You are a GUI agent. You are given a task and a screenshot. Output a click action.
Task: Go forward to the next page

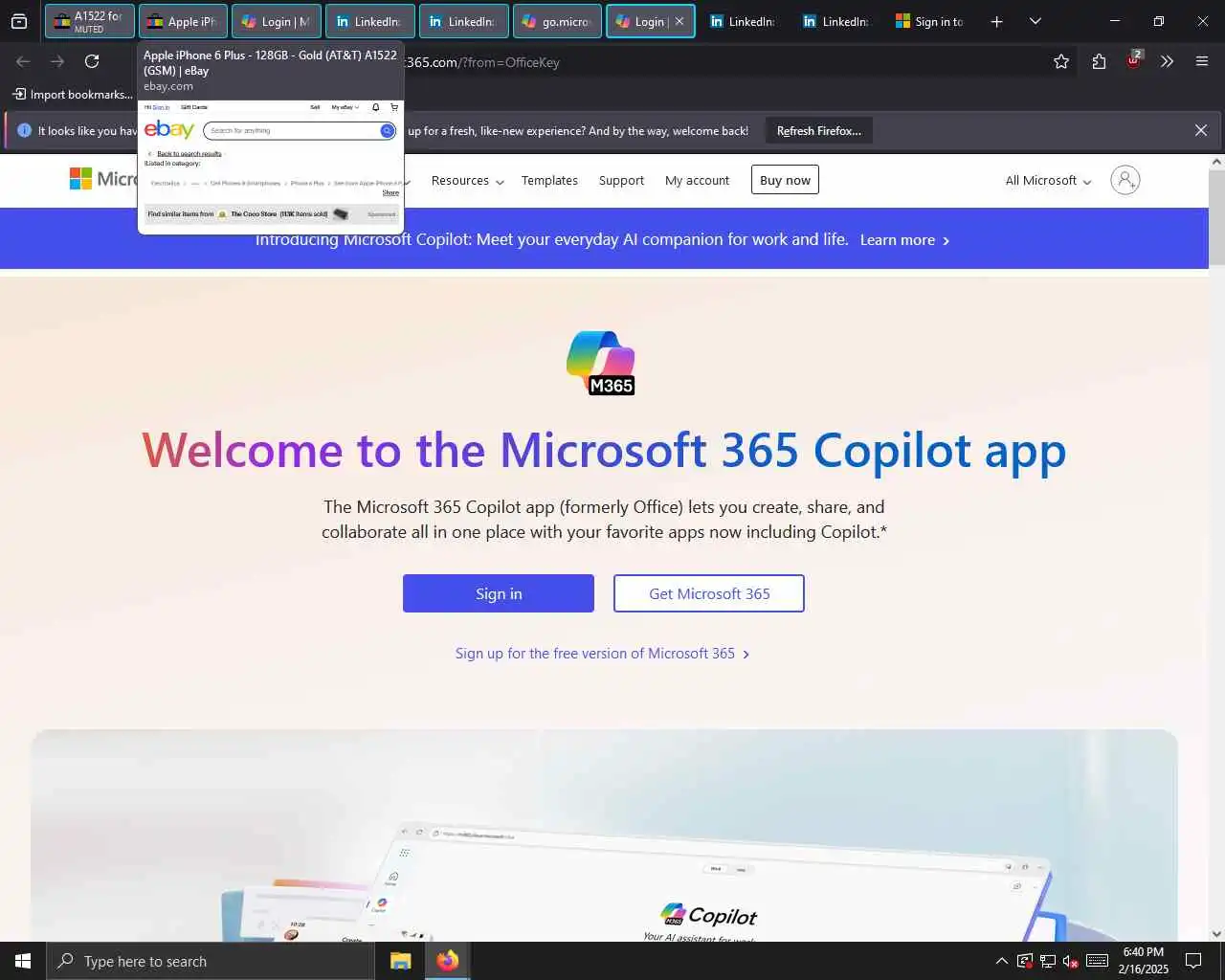pos(57,61)
